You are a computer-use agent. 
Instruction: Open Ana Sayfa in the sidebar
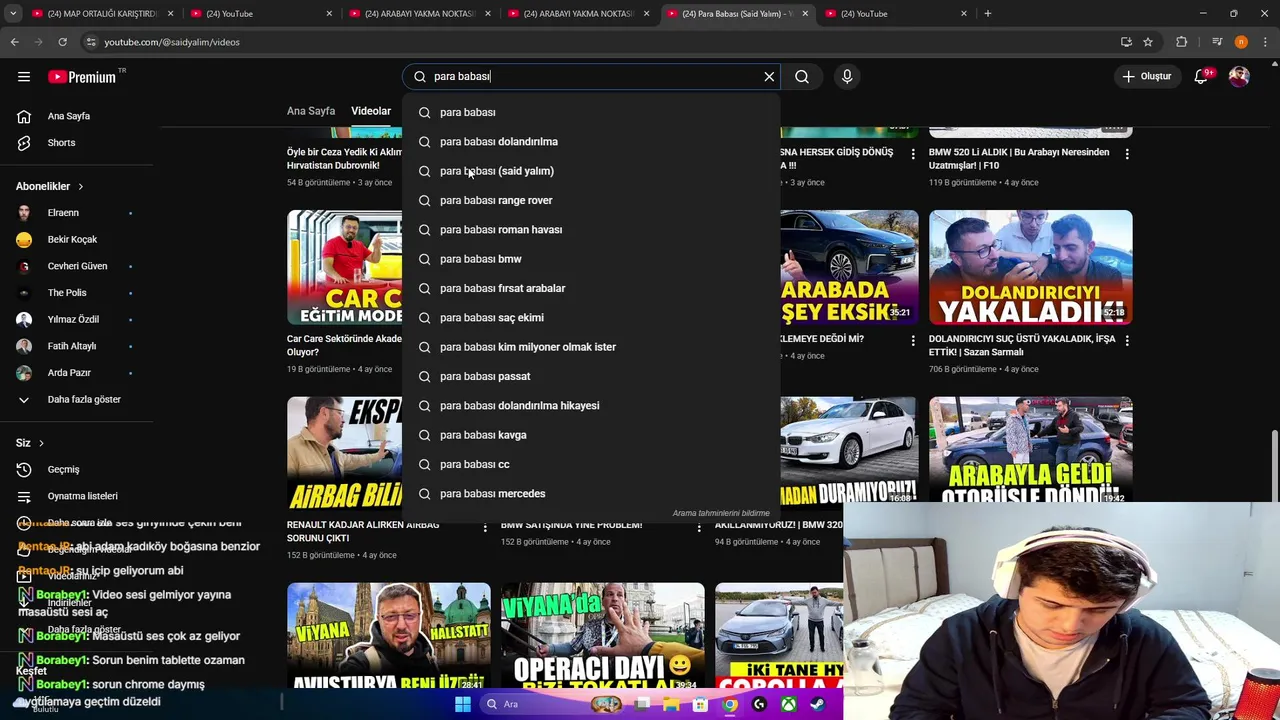[69, 116]
